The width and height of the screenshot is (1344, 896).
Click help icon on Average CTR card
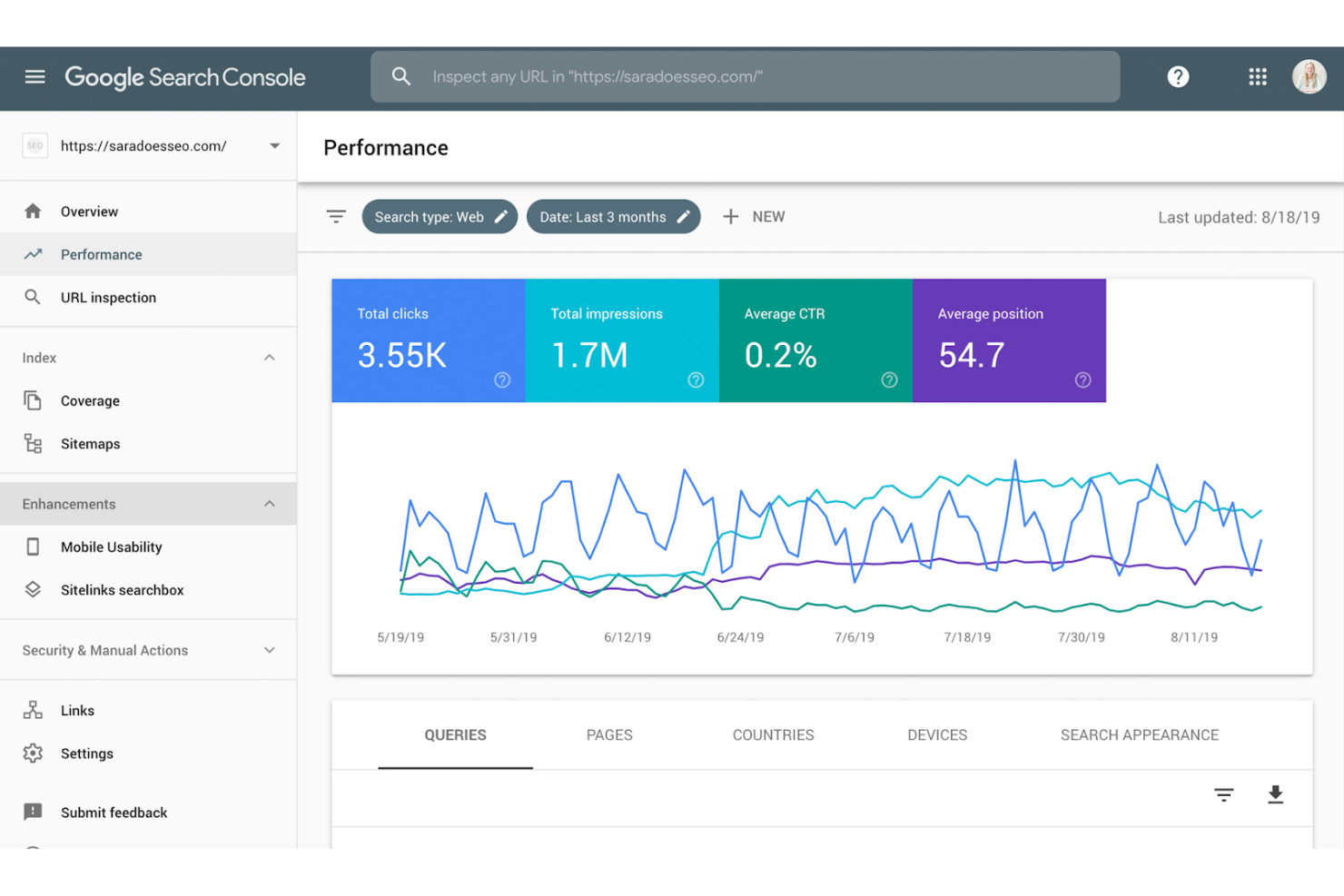click(x=889, y=380)
